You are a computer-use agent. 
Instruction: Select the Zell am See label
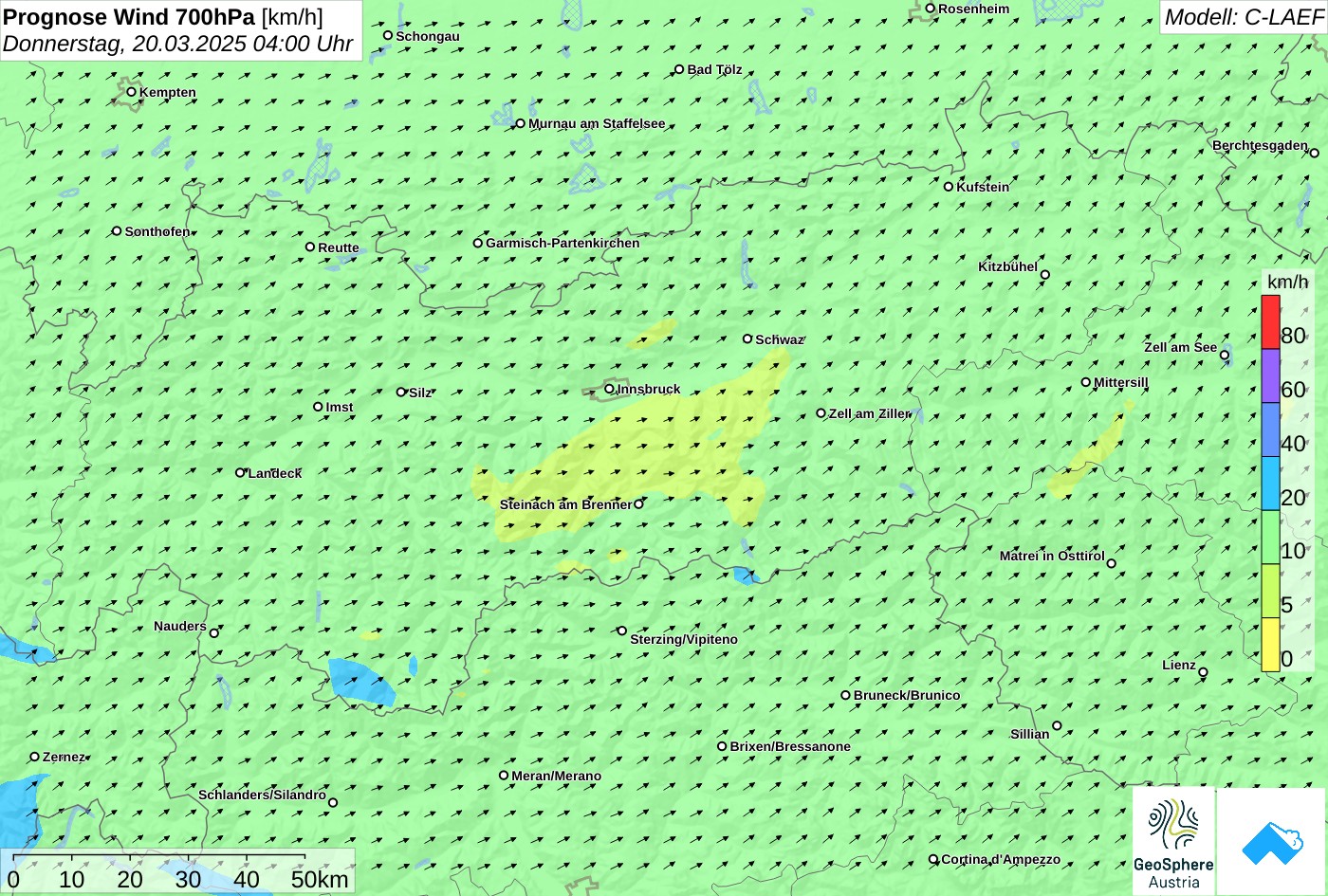[1180, 347]
